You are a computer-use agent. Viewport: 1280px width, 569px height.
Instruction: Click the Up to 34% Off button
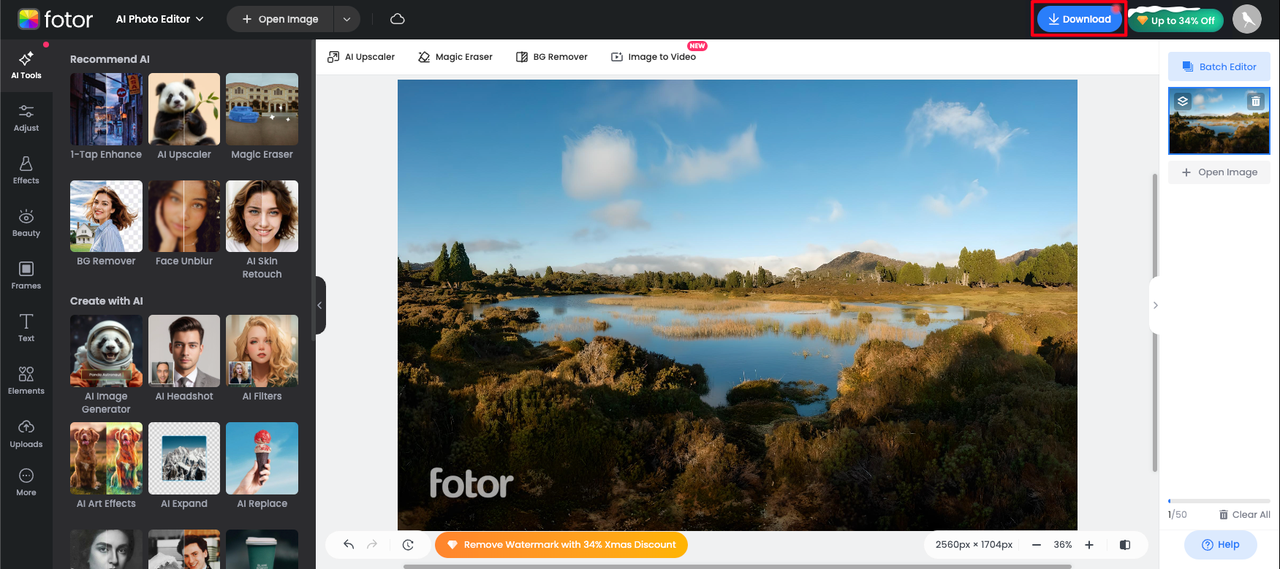pyautogui.click(x=1176, y=20)
